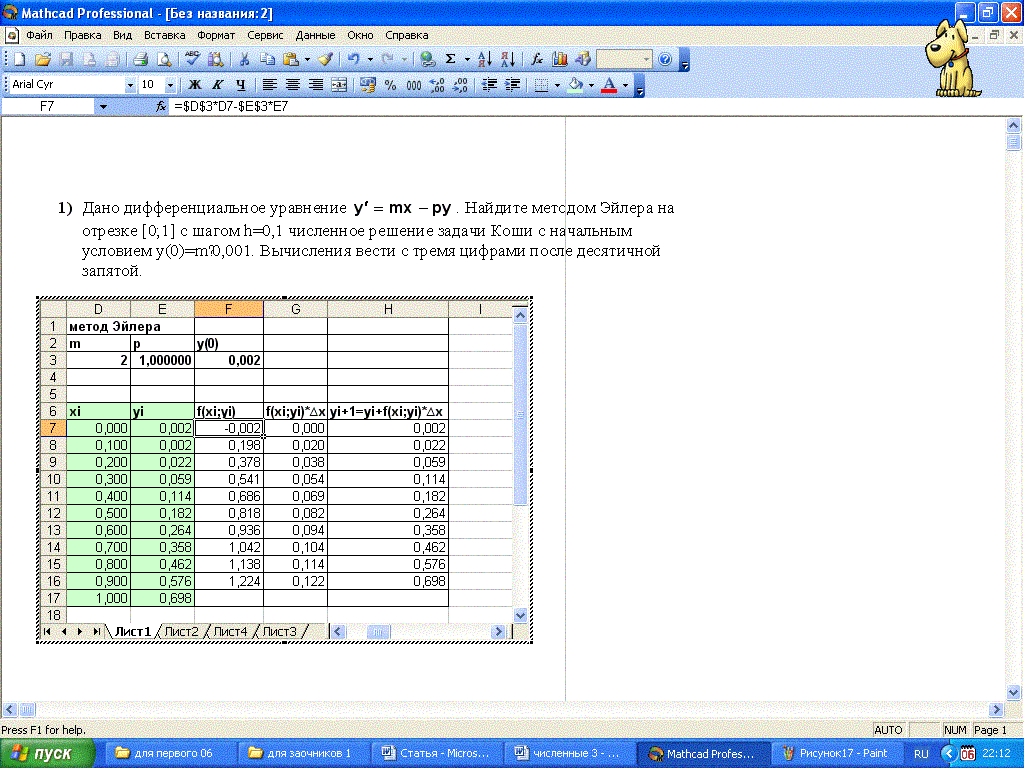The height and width of the screenshot is (768, 1024).
Task: Open the Chart Wizard icon
Action: (560, 60)
